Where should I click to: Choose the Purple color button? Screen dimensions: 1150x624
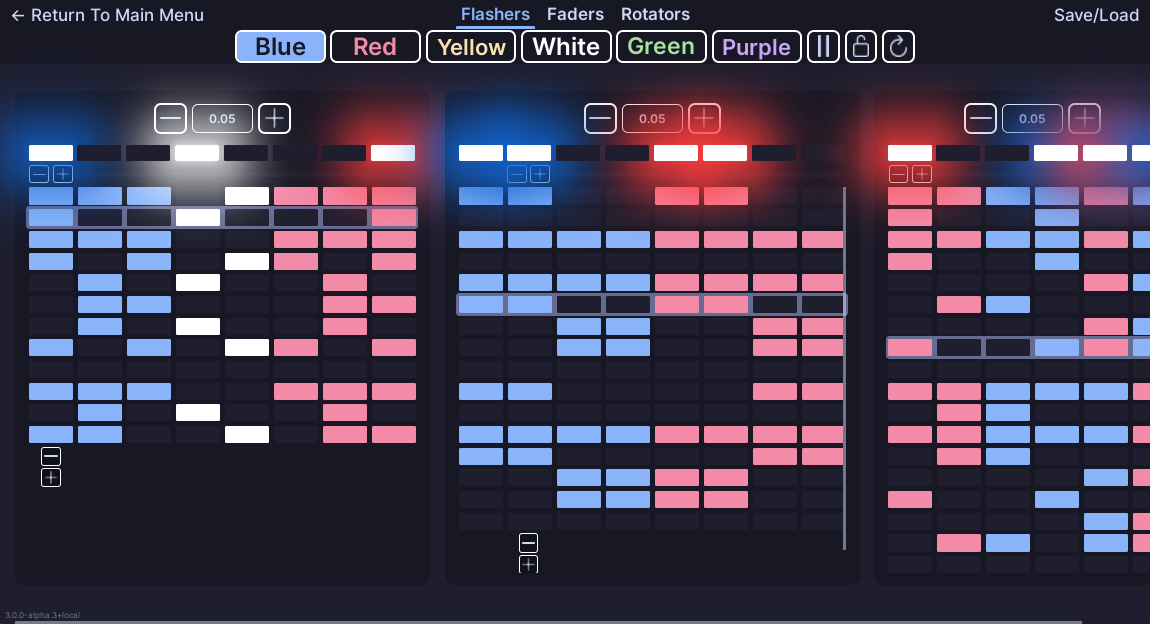[x=756, y=47]
